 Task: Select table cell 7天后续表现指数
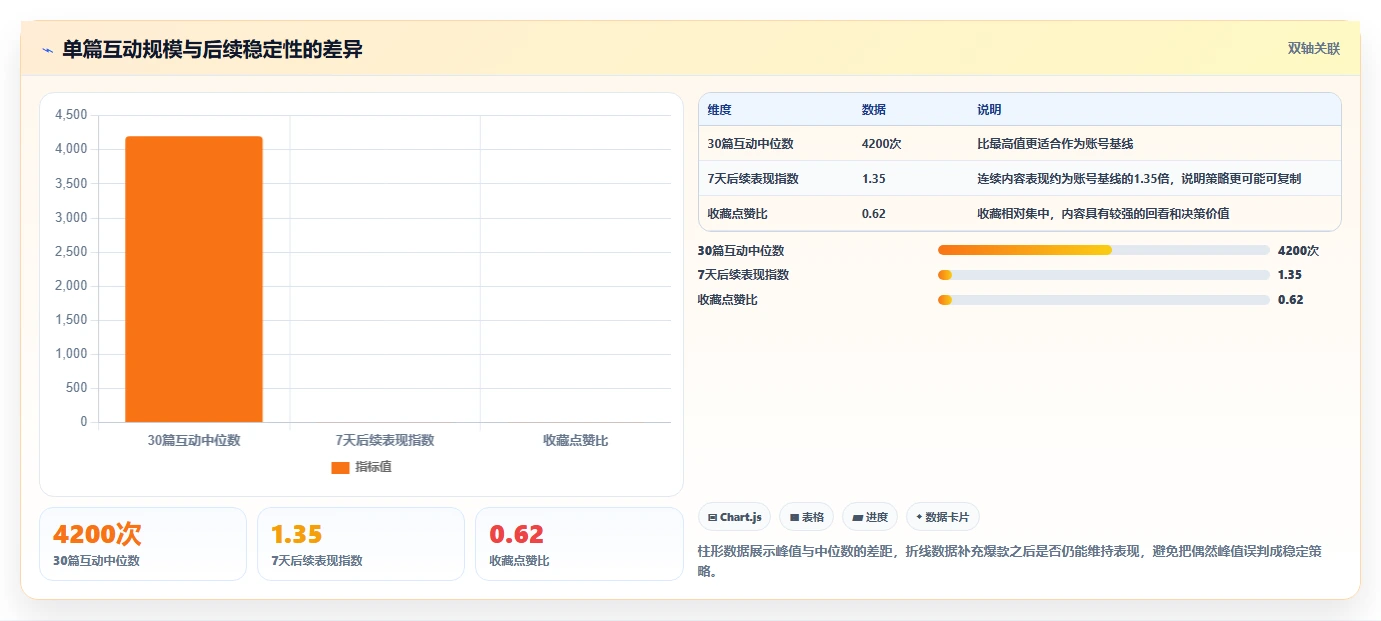(753, 179)
